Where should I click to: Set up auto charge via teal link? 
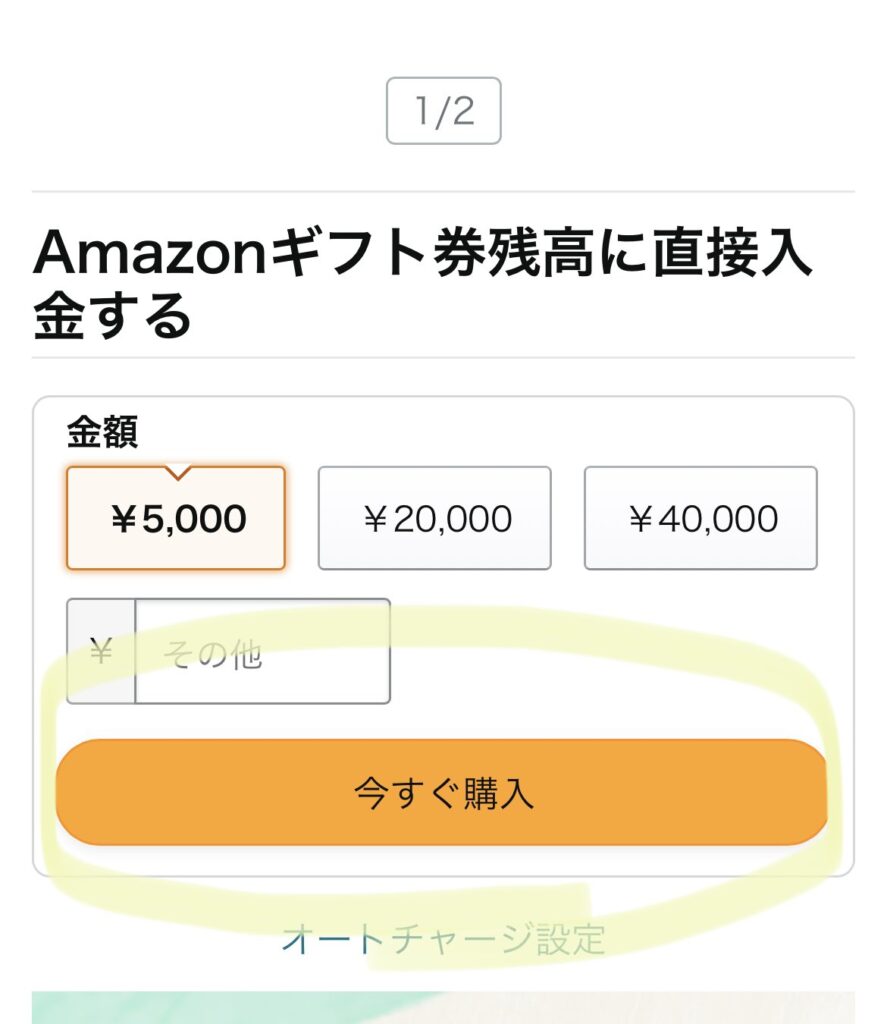[x=443, y=938]
